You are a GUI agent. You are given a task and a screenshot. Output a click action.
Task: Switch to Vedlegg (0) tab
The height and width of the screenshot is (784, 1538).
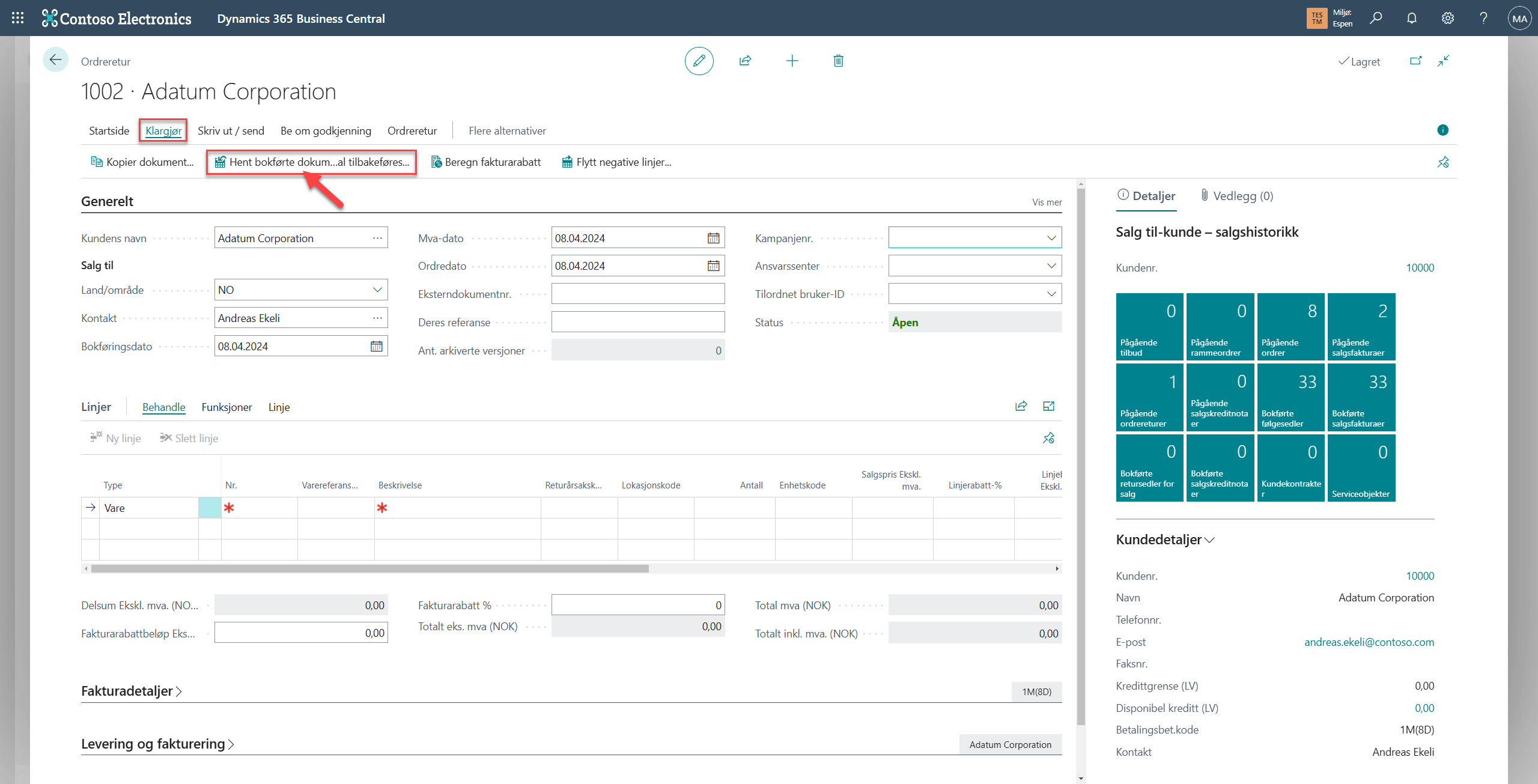tap(1236, 196)
